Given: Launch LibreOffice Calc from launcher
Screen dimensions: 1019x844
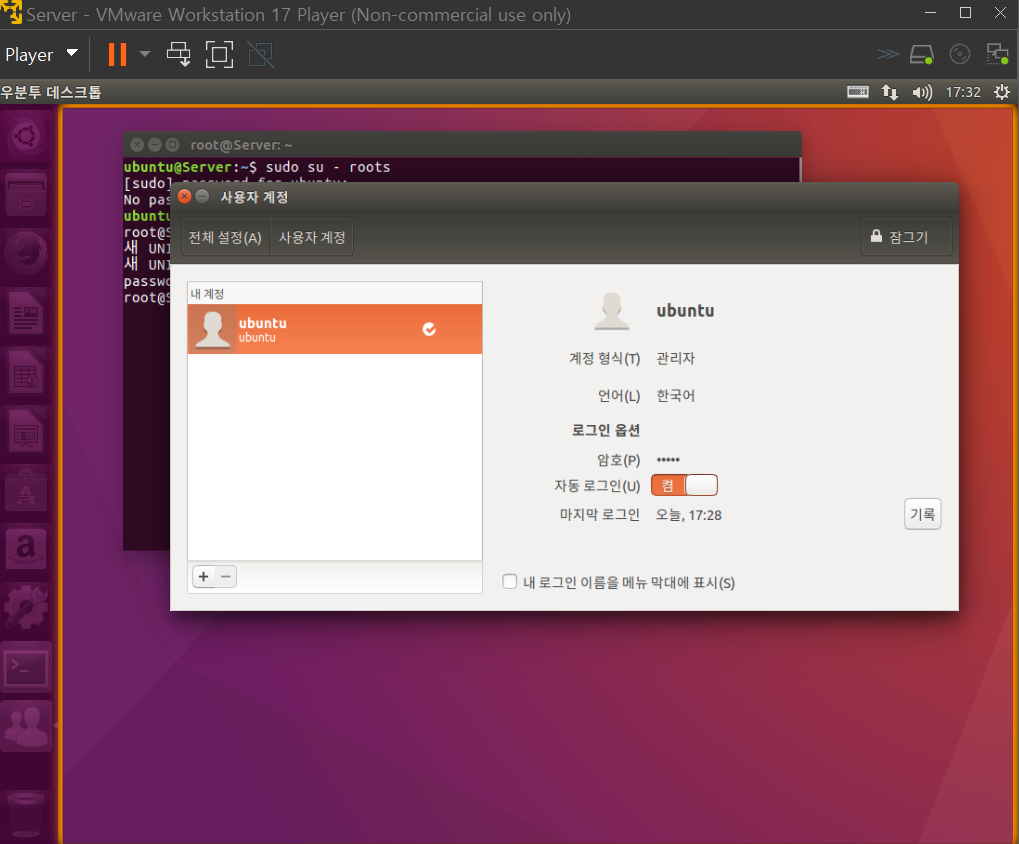Looking at the screenshot, I should [26, 371].
